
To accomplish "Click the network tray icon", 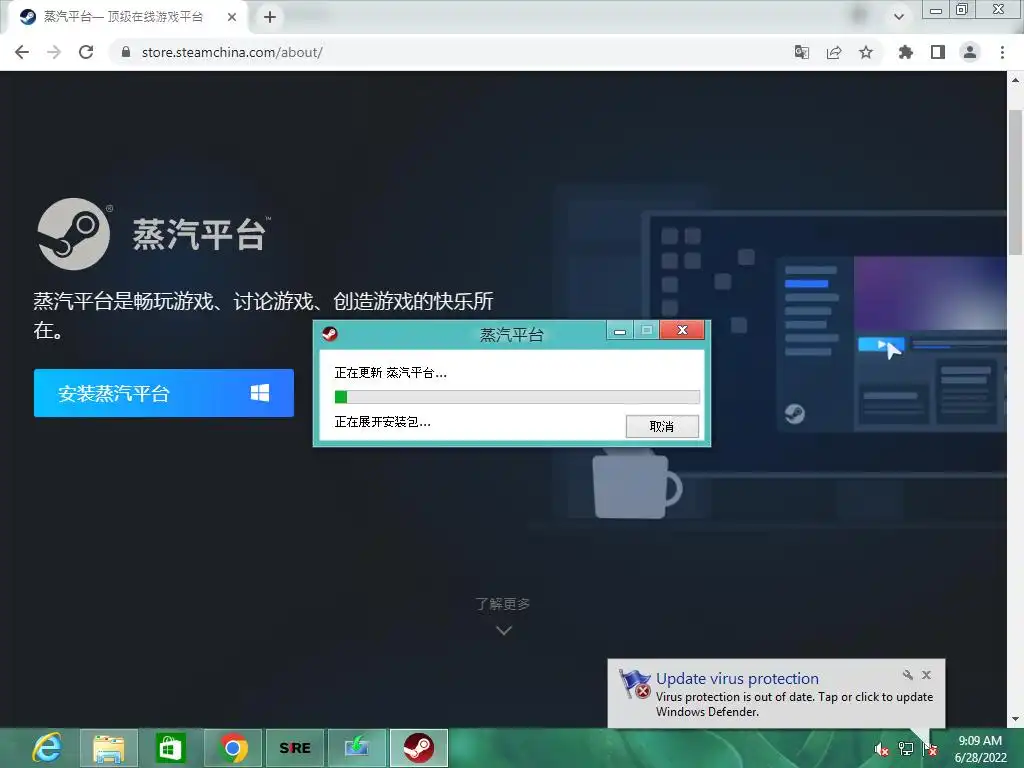I will [x=906, y=749].
